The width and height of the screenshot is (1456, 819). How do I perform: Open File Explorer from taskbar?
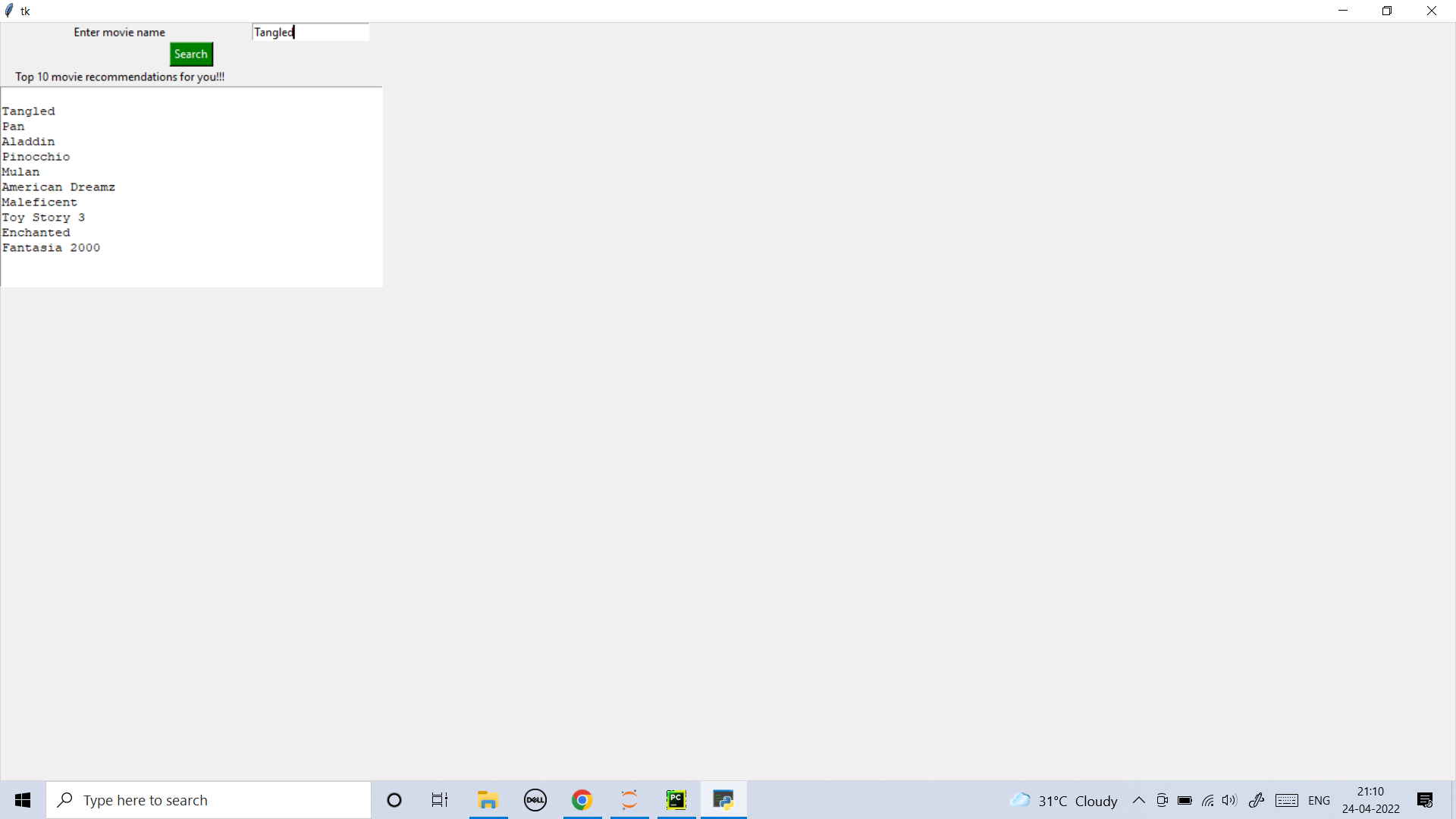click(x=488, y=800)
